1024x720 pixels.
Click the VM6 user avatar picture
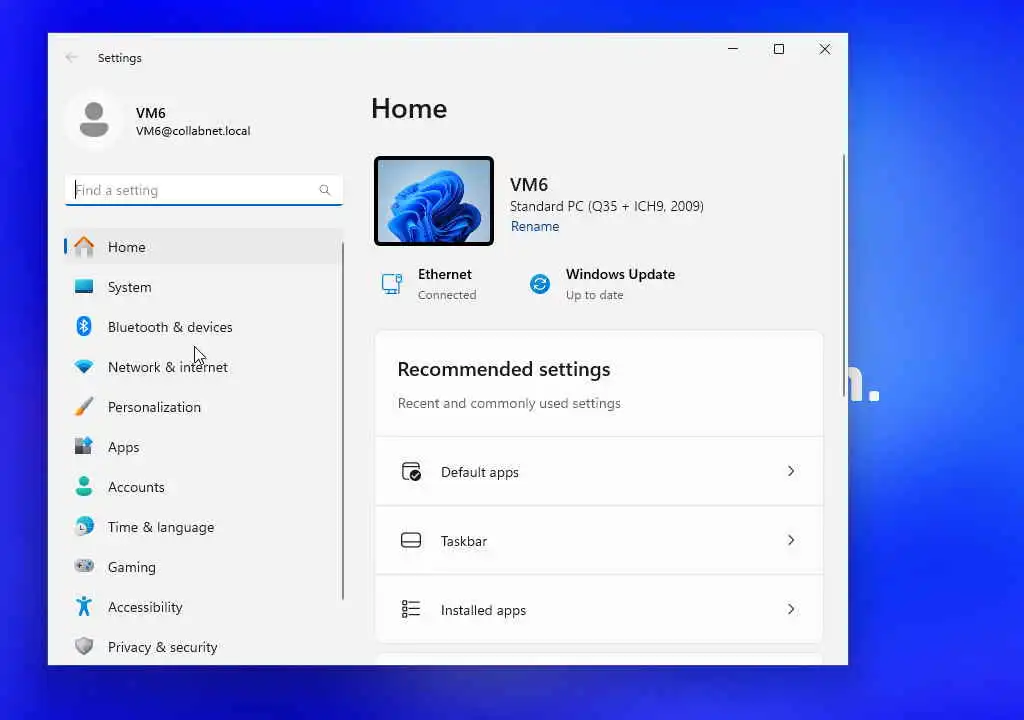click(94, 120)
